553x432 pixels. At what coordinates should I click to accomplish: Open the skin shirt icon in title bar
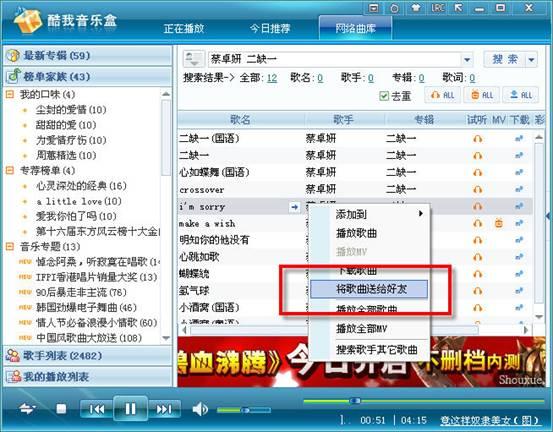point(416,8)
